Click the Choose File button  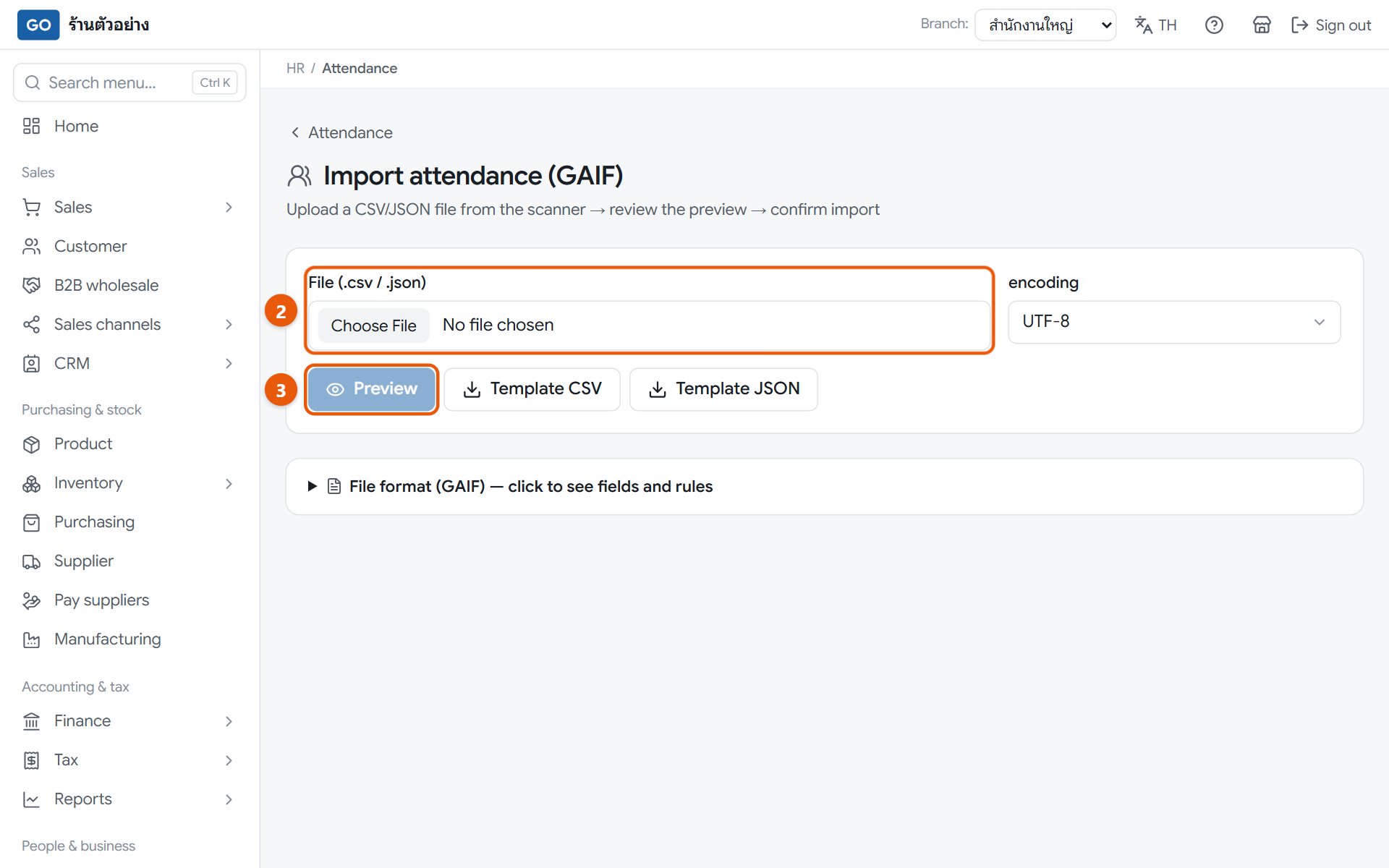[373, 325]
